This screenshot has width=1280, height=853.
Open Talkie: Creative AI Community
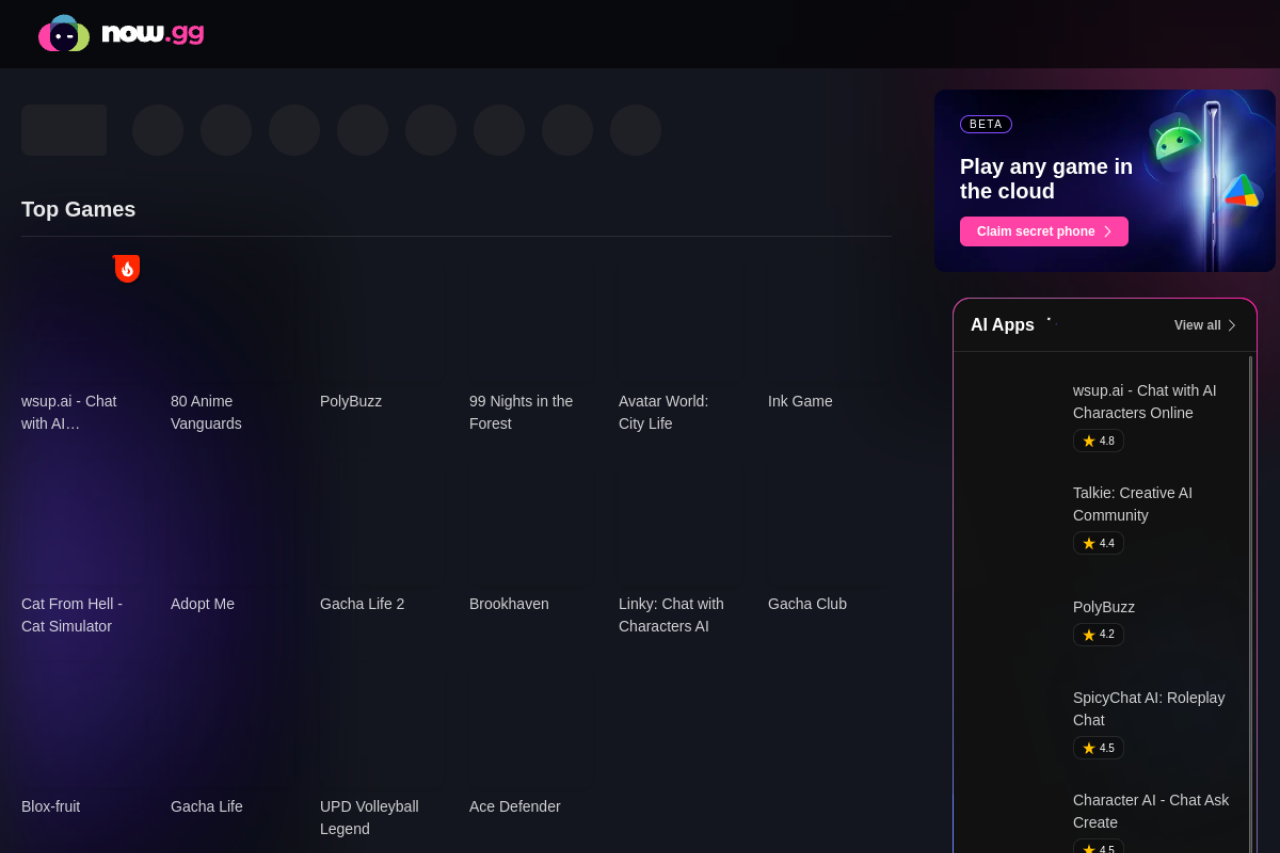pyautogui.click(x=1133, y=504)
